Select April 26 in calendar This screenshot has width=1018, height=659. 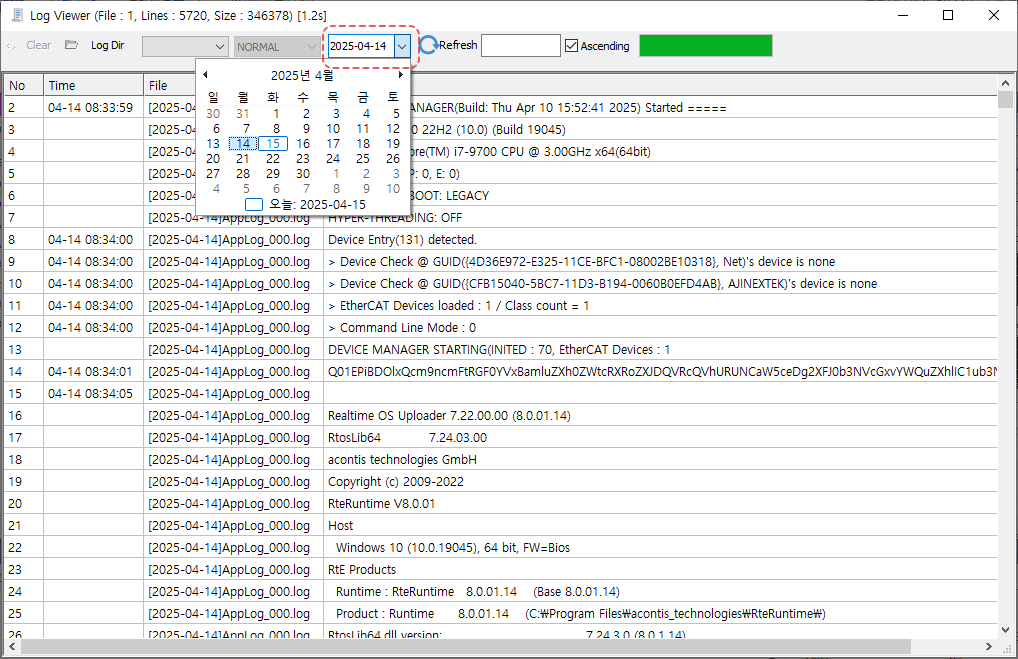[x=393, y=158]
